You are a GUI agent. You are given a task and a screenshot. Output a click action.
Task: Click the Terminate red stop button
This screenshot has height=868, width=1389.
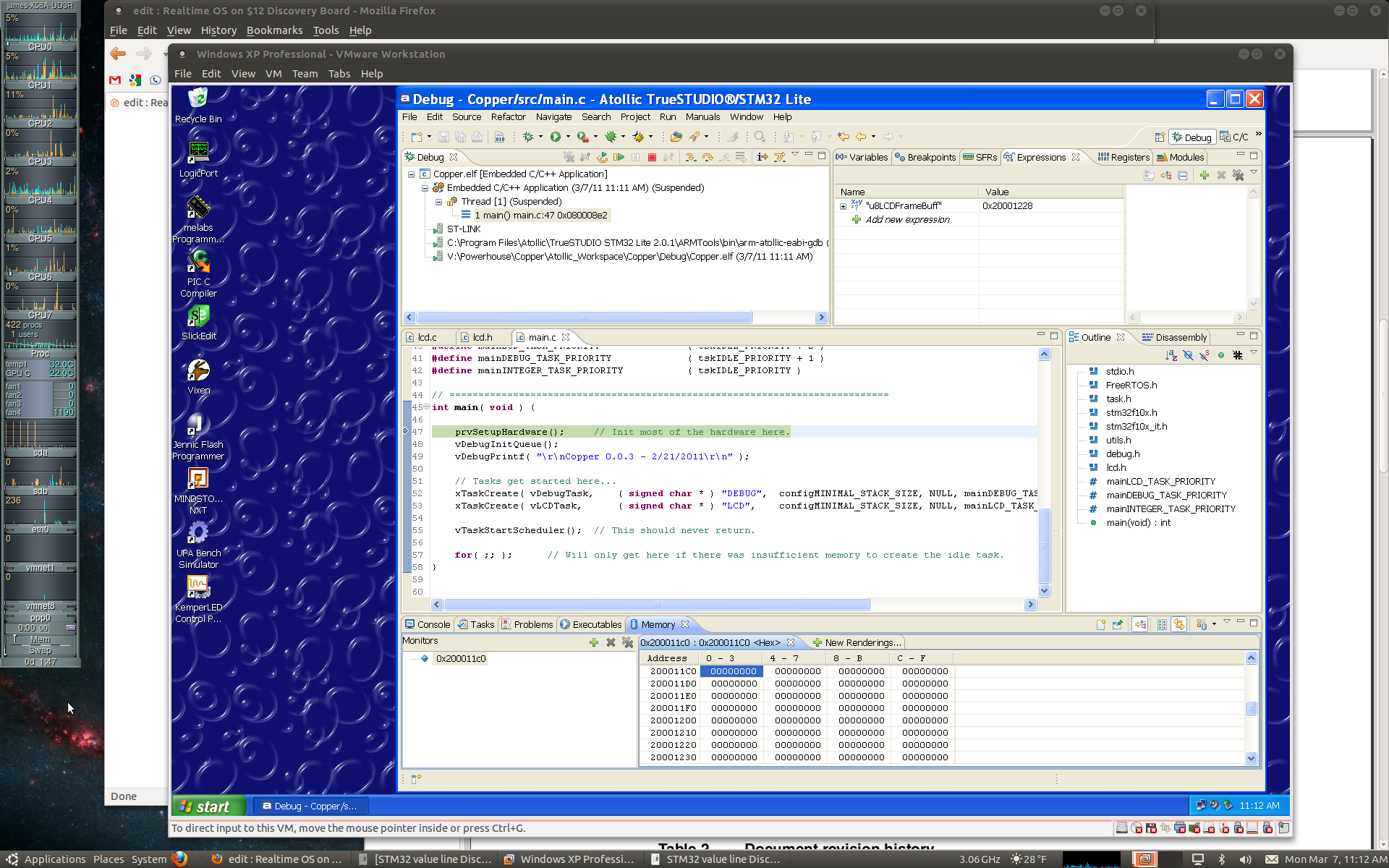tap(652, 157)
